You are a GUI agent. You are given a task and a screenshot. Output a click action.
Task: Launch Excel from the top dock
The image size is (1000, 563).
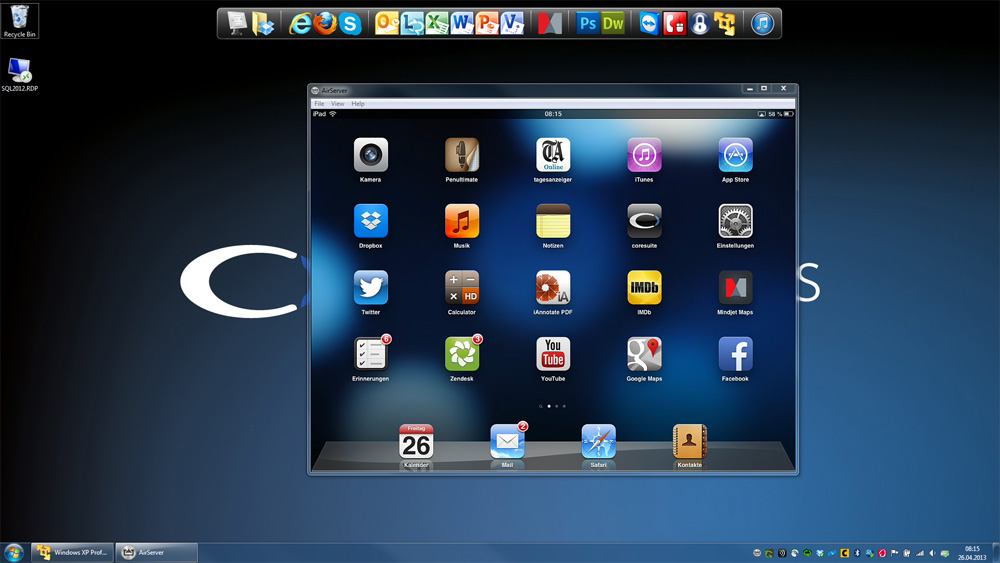(x=437, y=24)
